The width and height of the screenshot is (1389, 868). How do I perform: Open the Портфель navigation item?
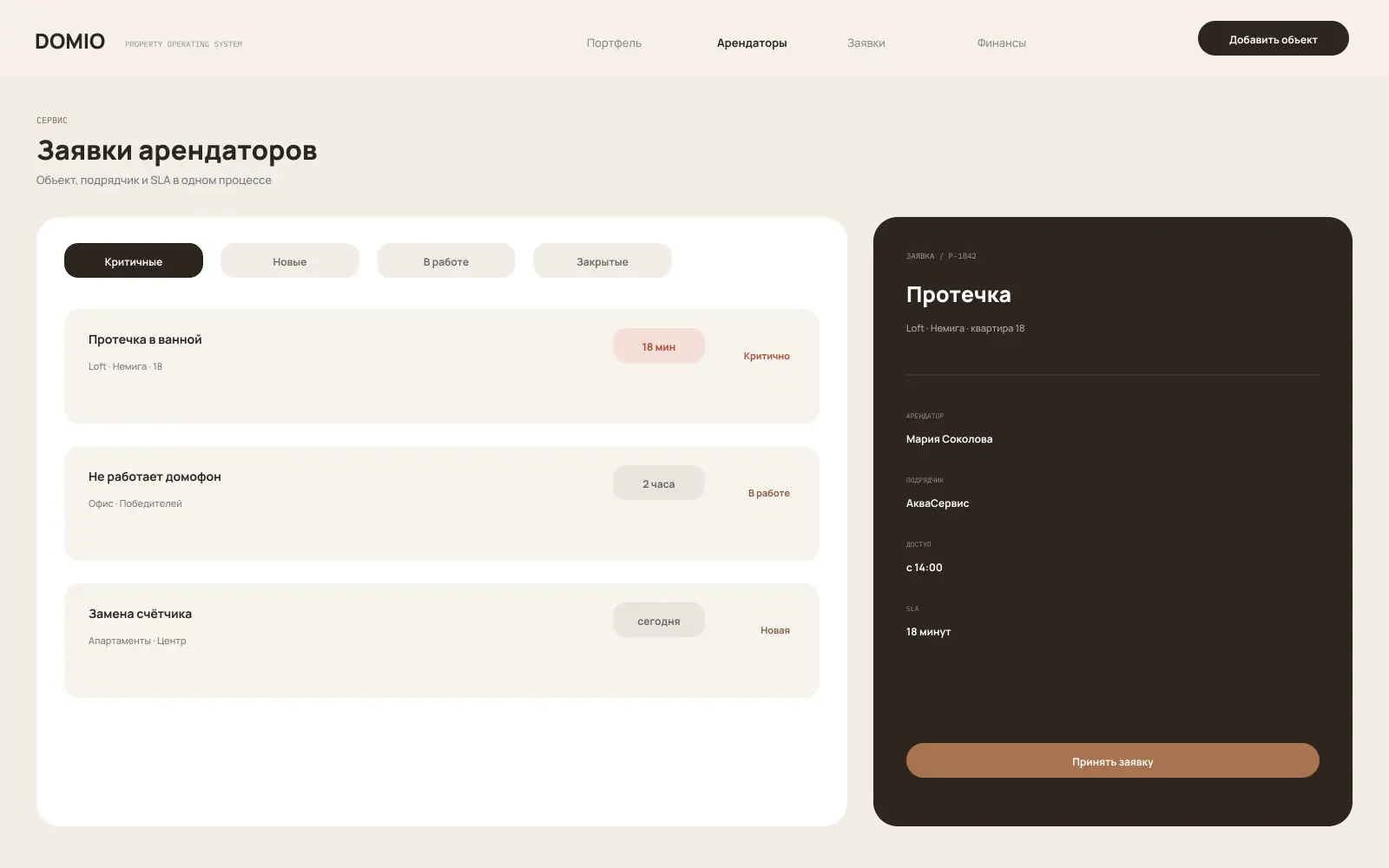tap(614, 43)
